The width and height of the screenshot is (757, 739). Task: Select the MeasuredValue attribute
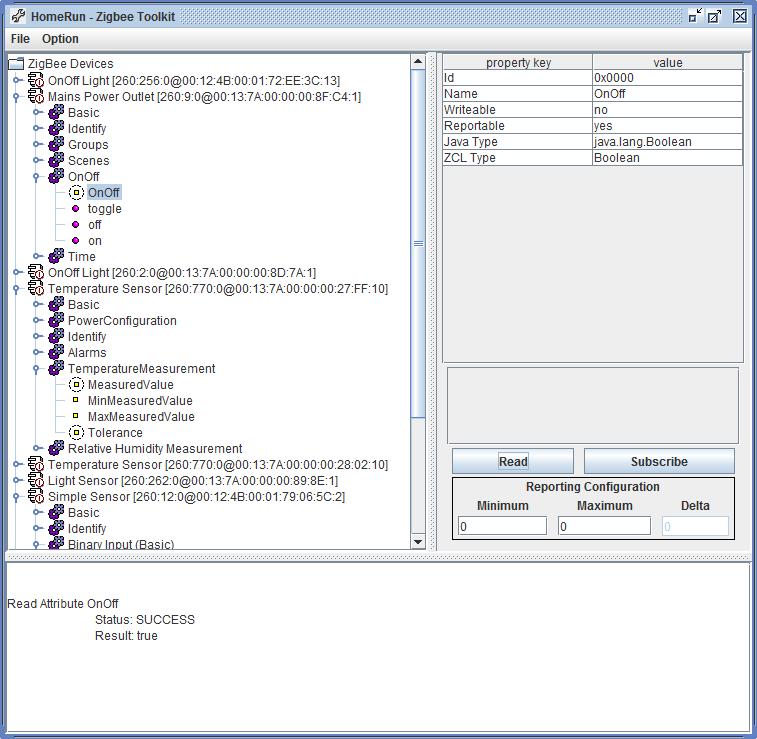coord(130,385)
